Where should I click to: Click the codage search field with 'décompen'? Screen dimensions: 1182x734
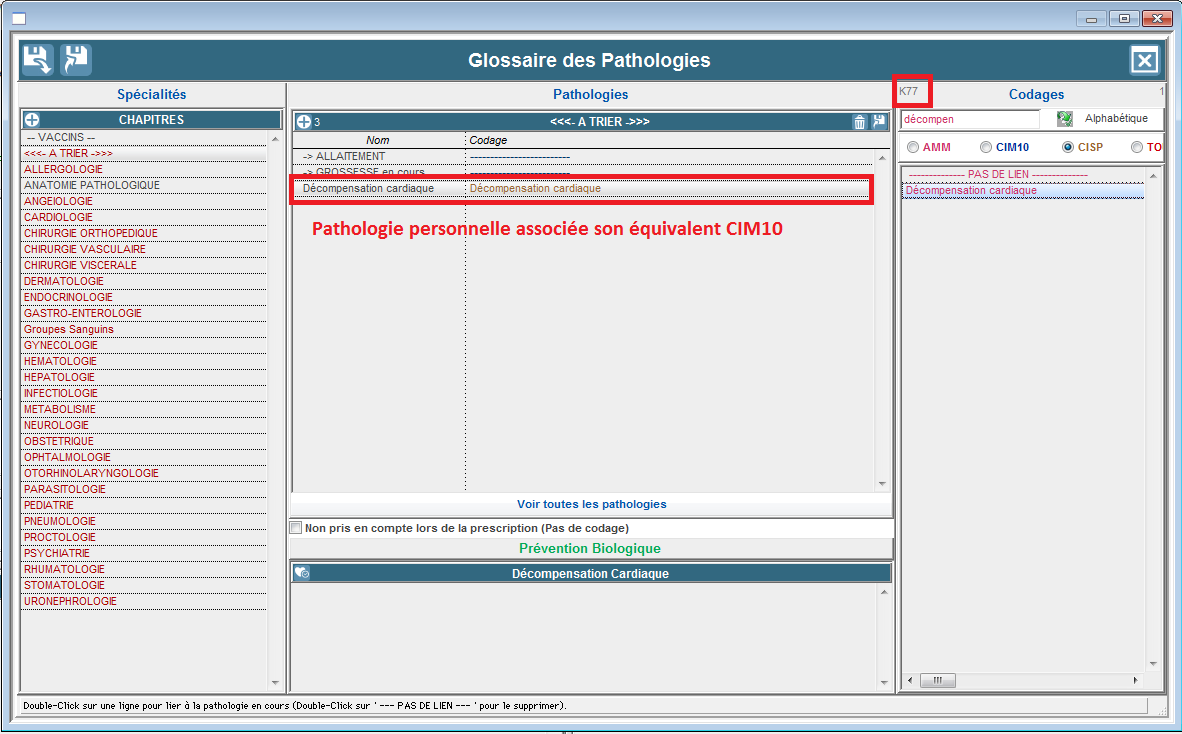pyautogui.click(x=968, y=119)
